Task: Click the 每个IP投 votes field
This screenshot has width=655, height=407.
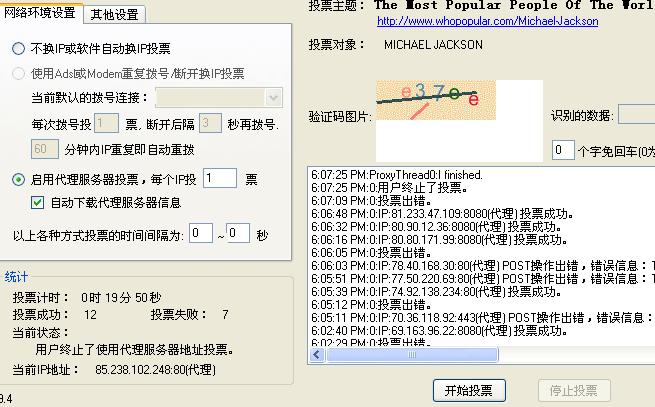Action: pos(219,179)
